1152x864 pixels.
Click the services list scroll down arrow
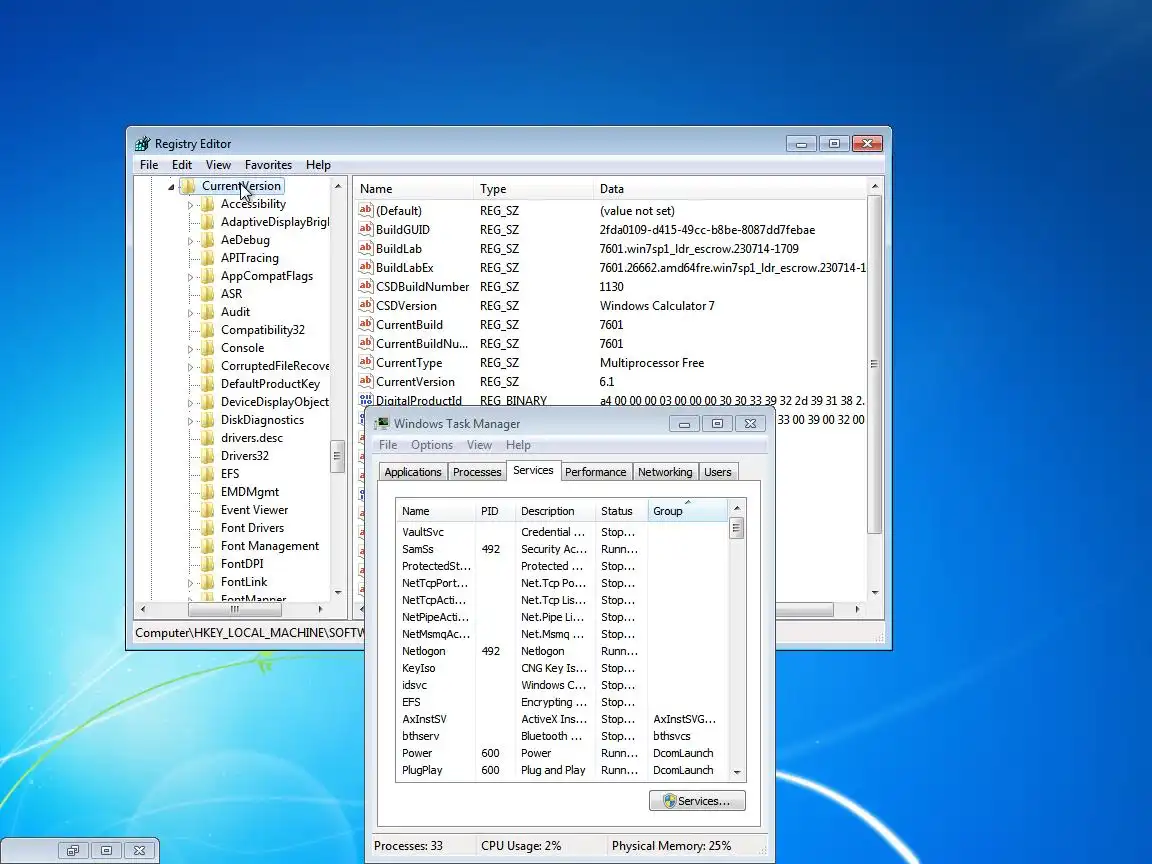tap(737, 772)
